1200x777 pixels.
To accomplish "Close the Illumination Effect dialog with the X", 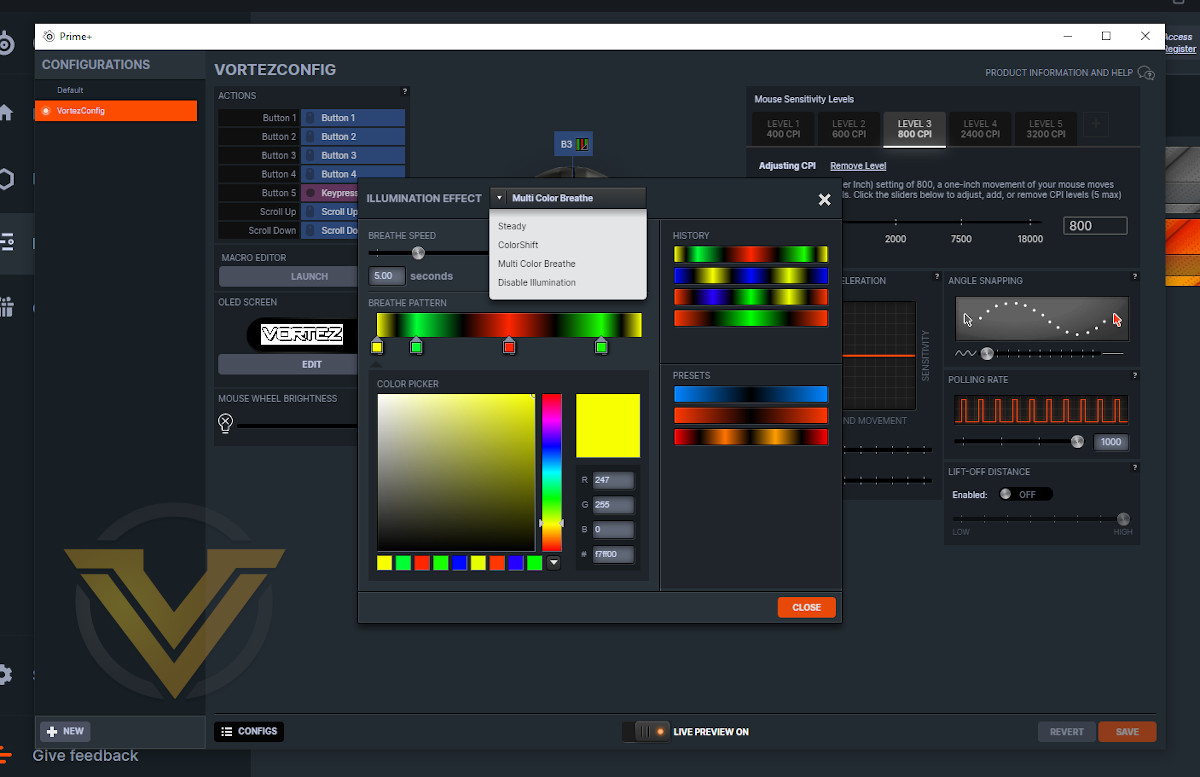I will 825,200.
